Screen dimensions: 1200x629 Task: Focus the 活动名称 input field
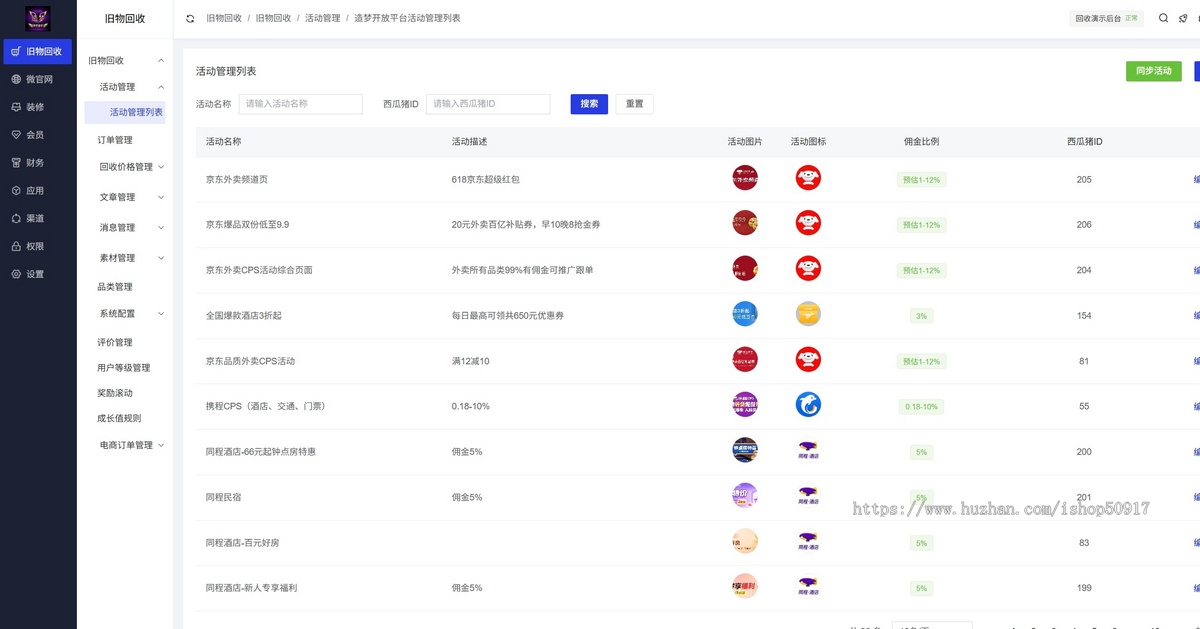300,104
